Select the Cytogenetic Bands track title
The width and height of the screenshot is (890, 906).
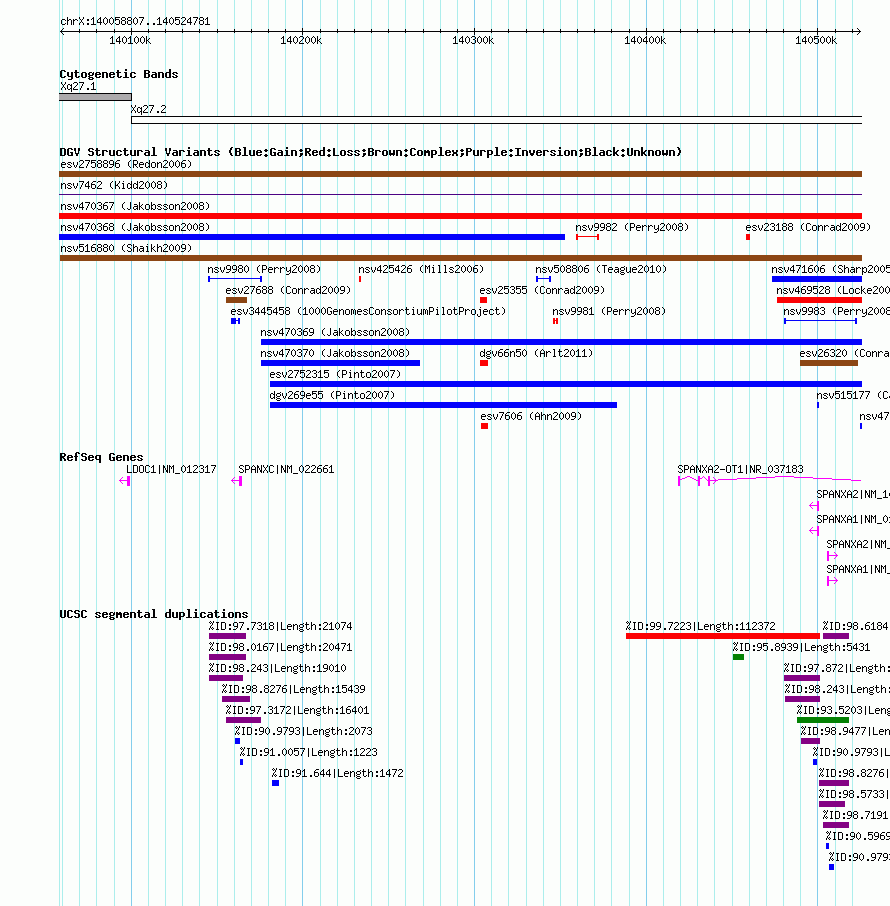click(x=118, y=74)
